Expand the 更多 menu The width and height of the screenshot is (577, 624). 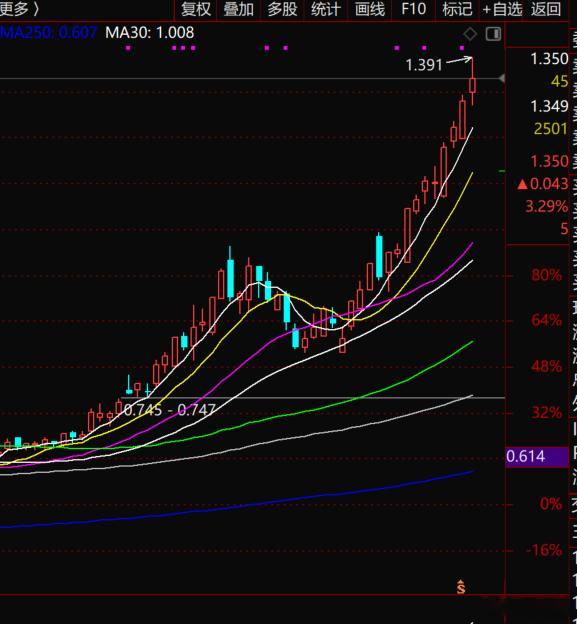(20, 9)
